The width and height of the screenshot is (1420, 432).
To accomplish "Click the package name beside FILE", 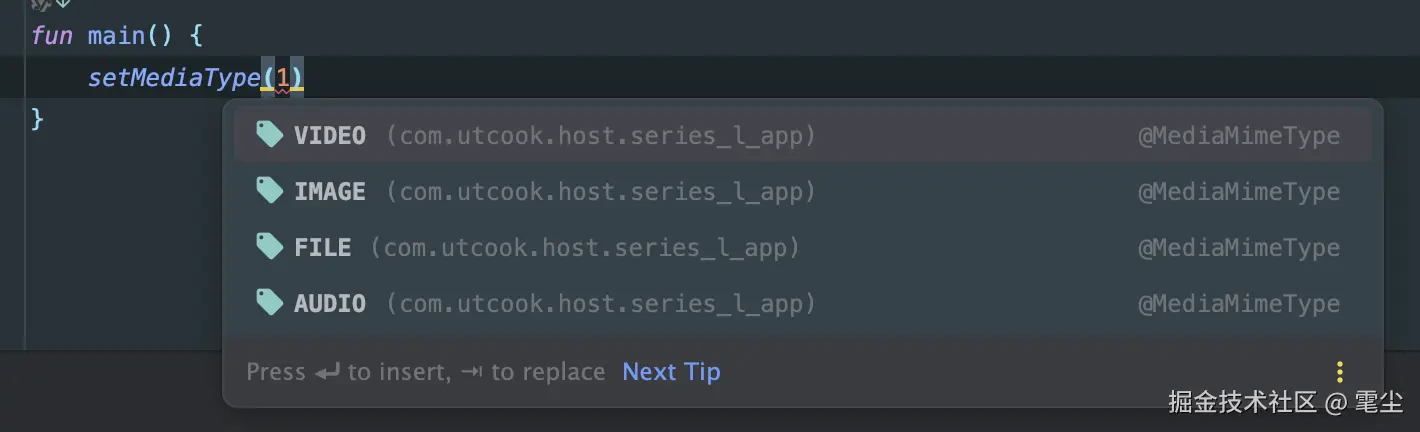I will pos(585,248).
